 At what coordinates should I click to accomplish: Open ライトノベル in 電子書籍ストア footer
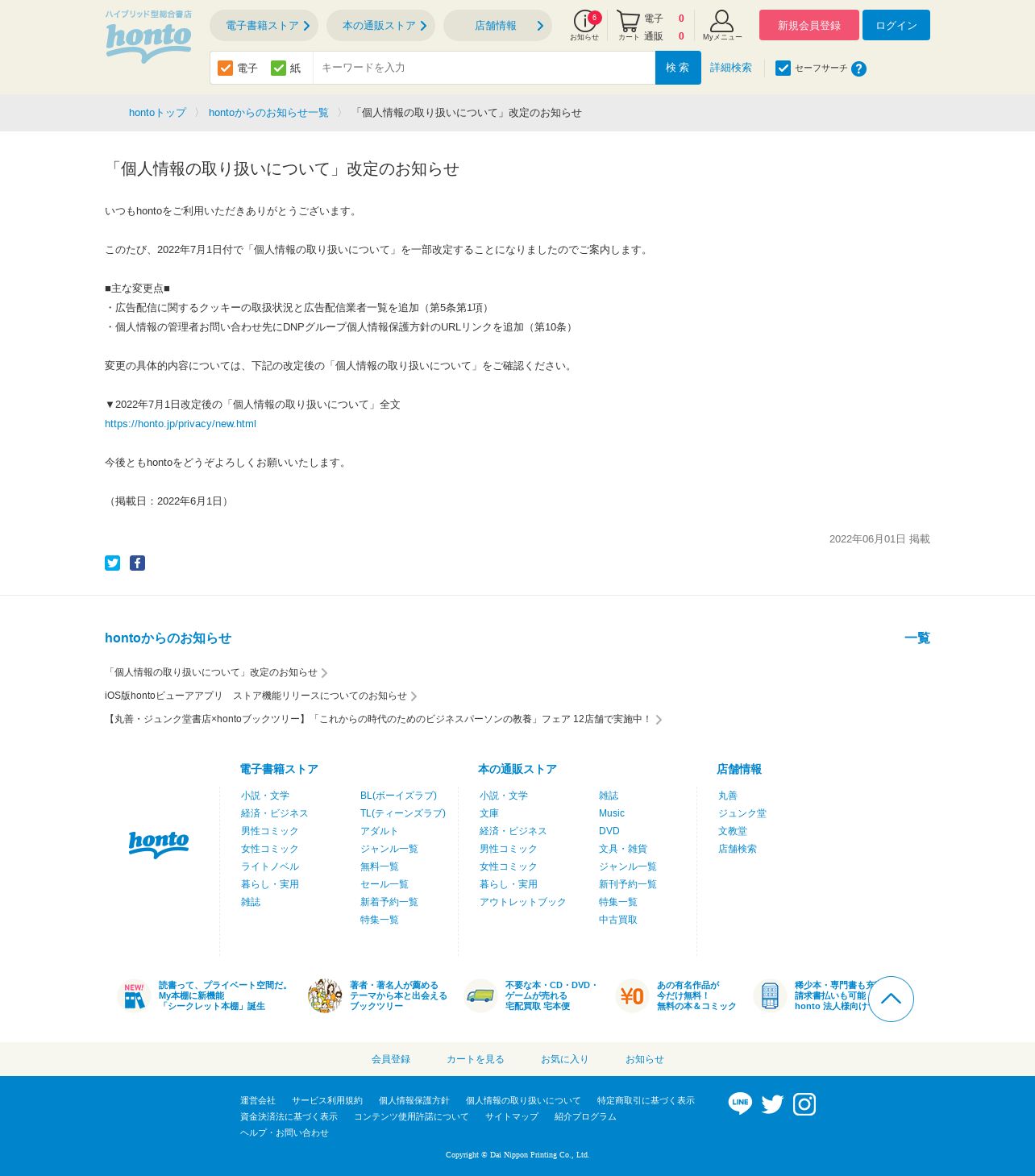(x=270, y=866)
